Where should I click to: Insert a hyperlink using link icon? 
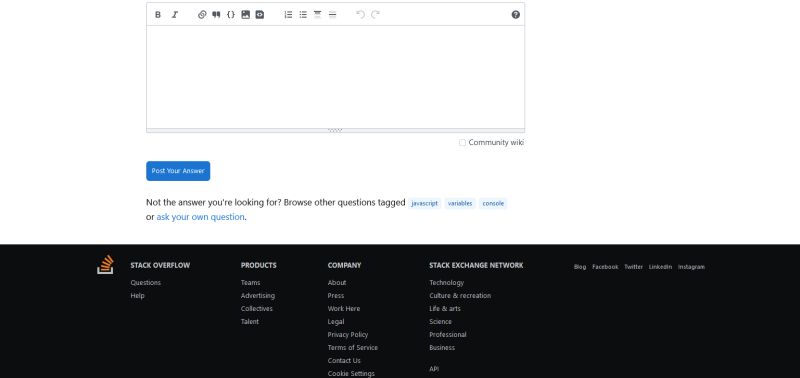[202, 15]
